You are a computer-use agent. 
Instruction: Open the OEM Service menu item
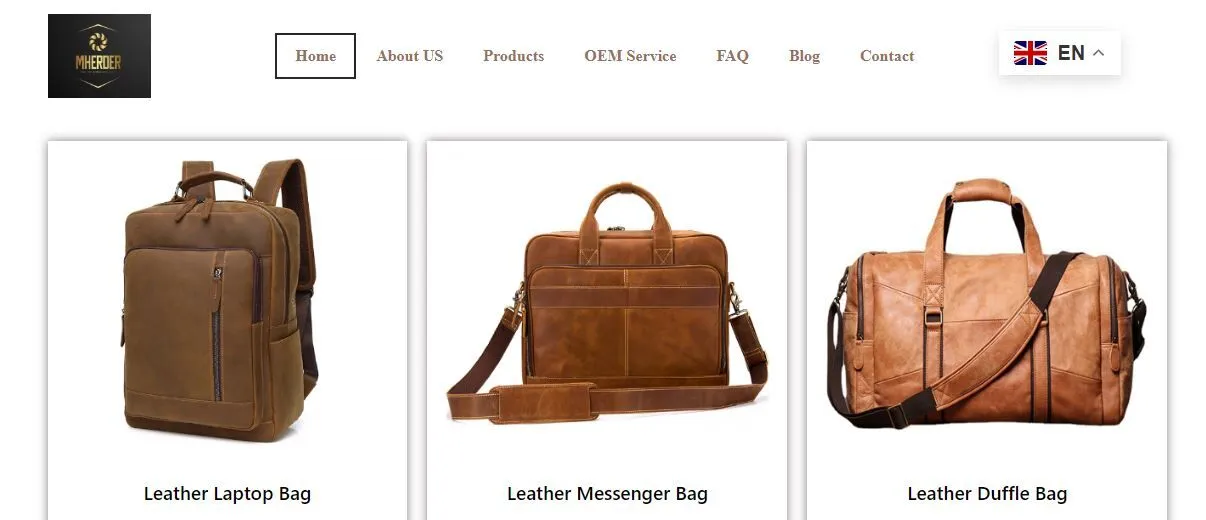630,56
